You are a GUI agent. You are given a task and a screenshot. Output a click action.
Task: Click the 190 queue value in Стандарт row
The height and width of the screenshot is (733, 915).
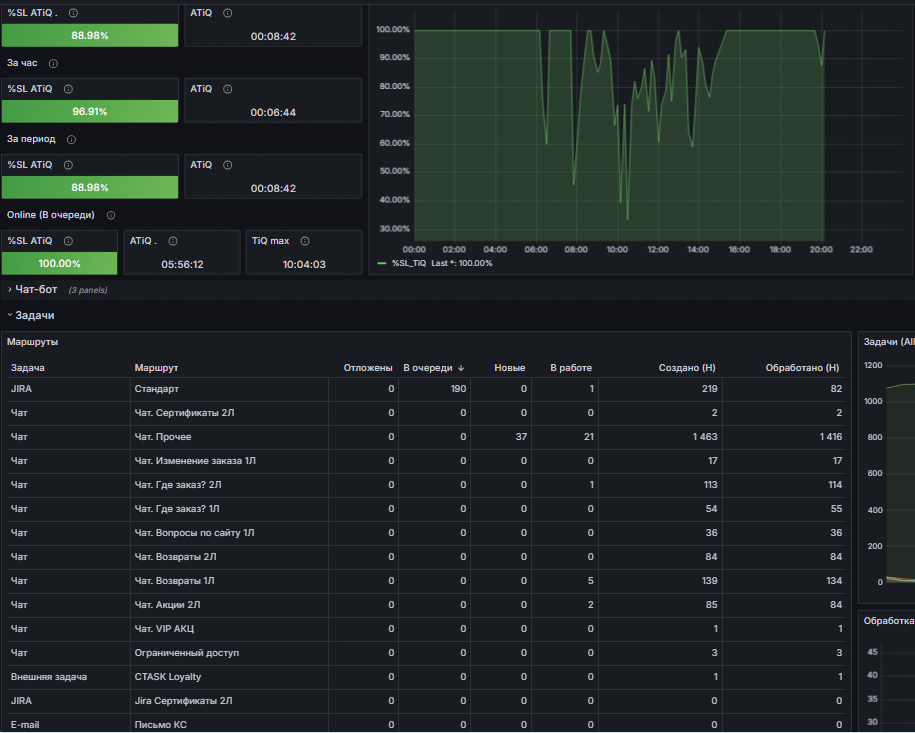pos(458,389)
